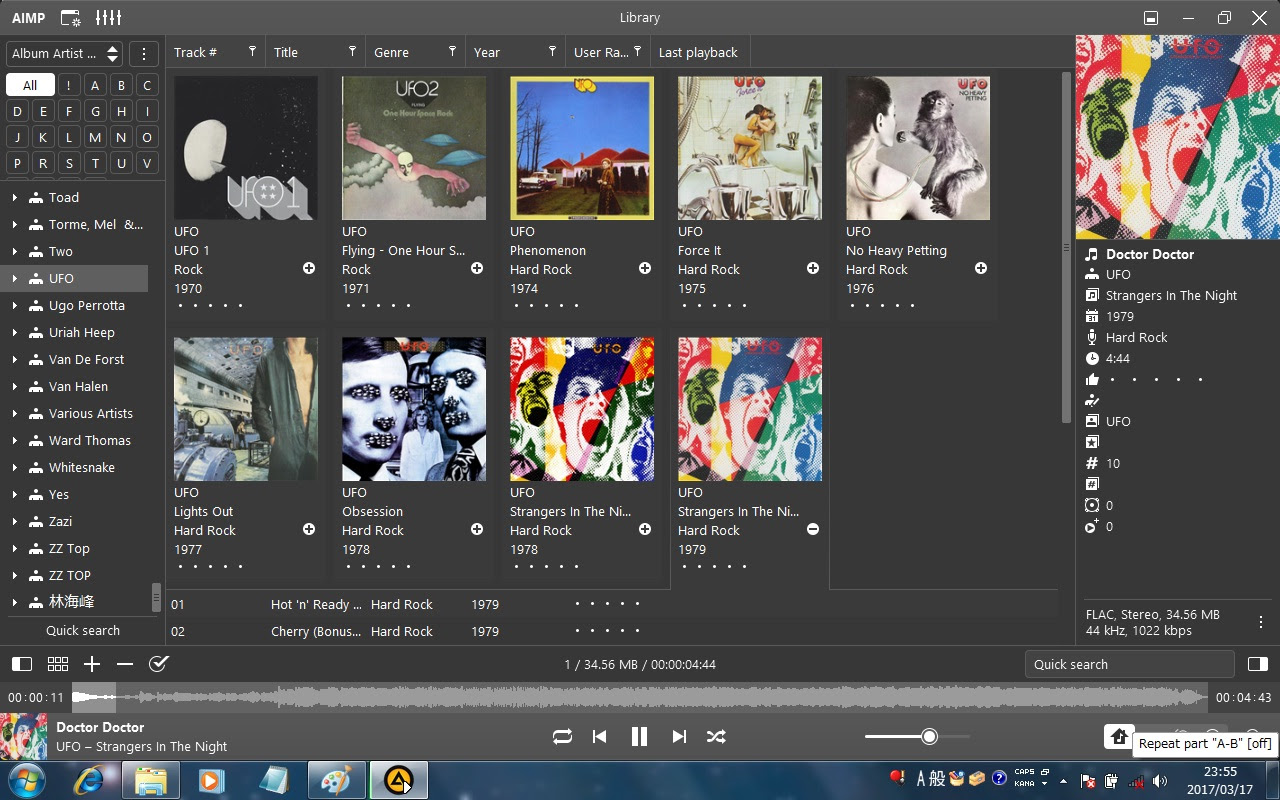Screen dimensions: 1280x800
Task: Filter artists by letter M
Action: 95,137
